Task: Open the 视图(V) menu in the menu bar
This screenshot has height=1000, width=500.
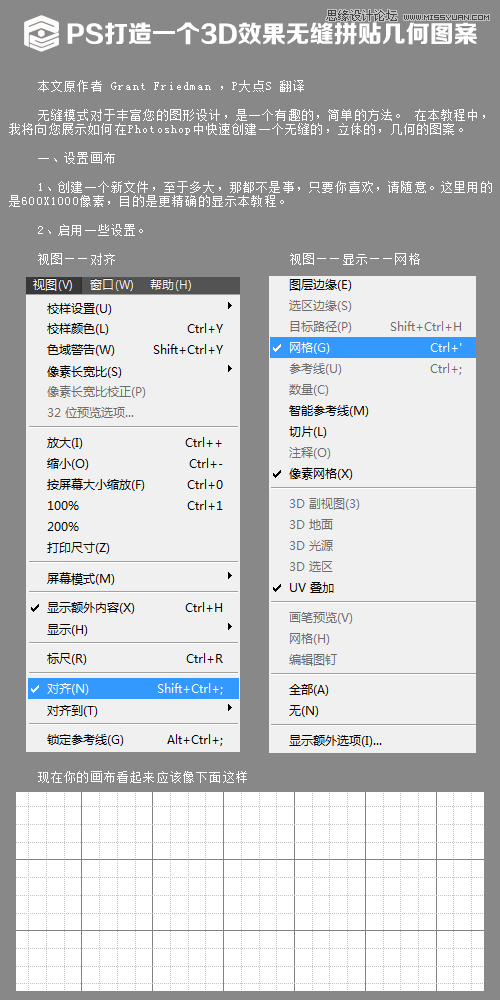Action: pyautogui.click(x=54, y=285)
